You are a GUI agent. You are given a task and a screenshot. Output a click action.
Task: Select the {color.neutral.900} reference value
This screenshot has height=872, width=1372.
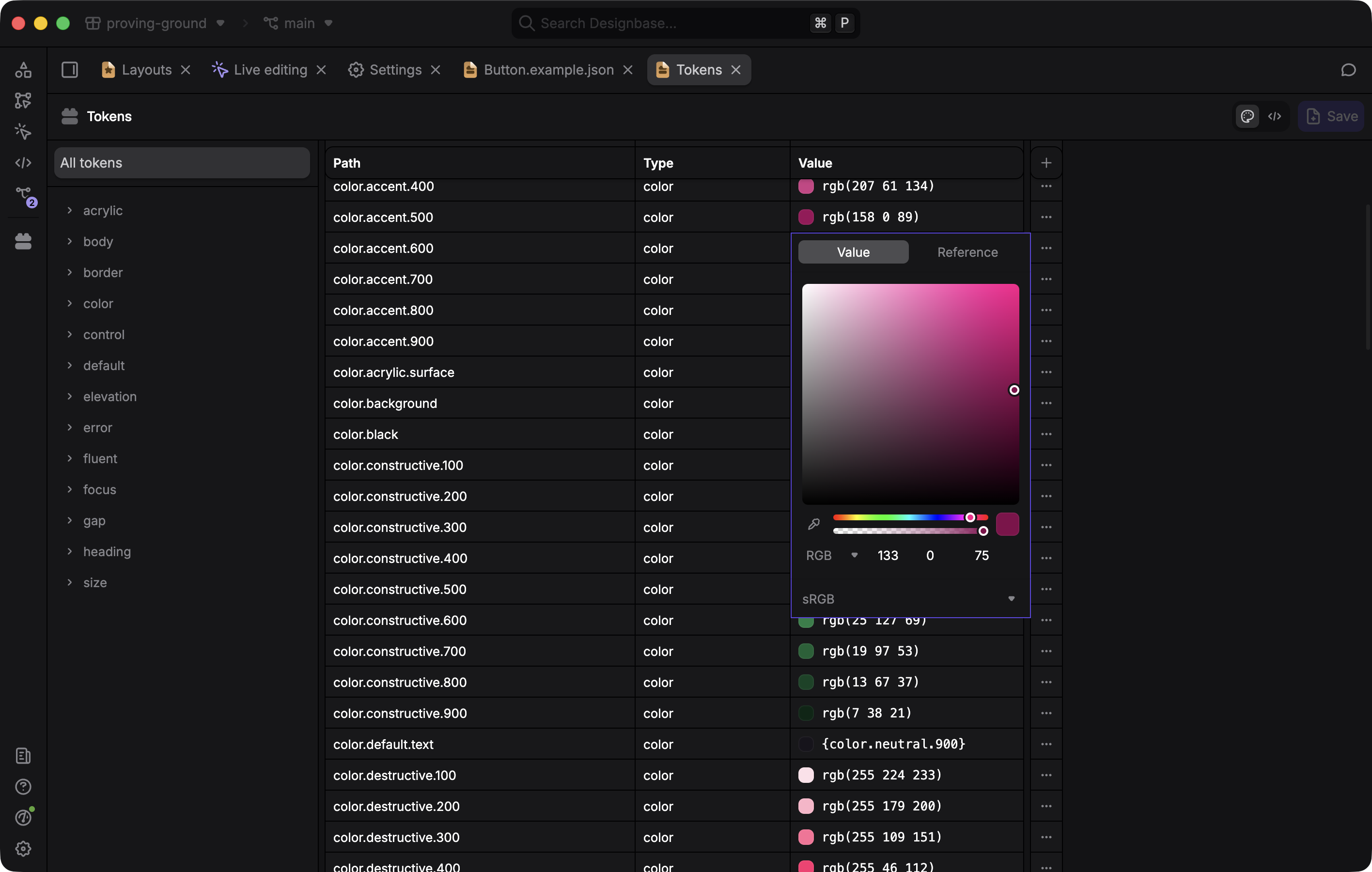click(893, 744)
